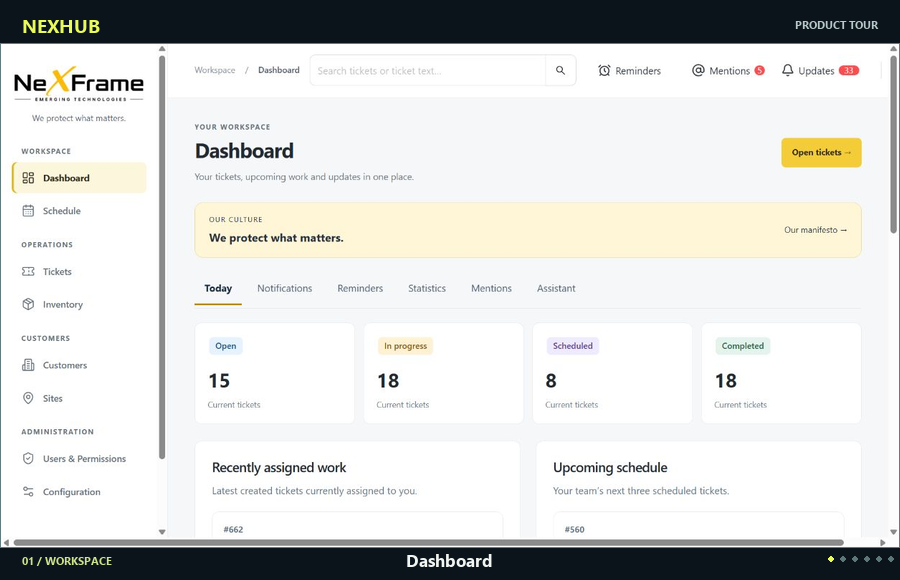Click the Workspace breadcrumb link
900x580 pixels.
coord(215,70)
